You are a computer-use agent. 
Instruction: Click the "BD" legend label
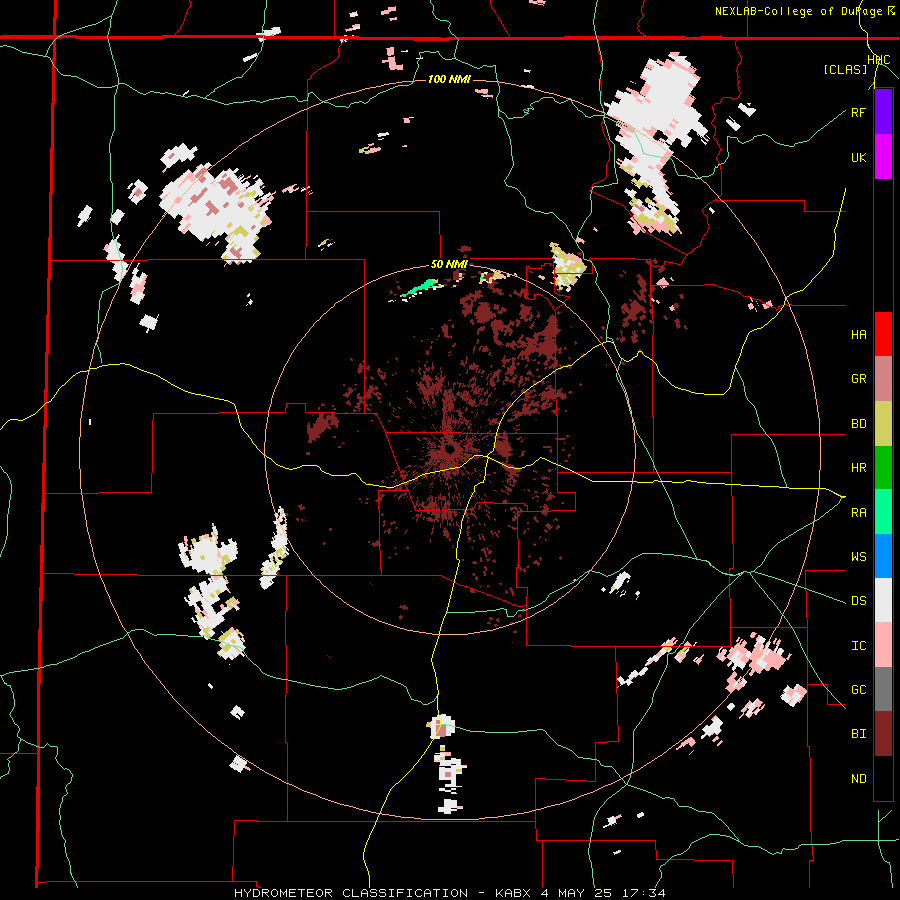click(858, 424)
